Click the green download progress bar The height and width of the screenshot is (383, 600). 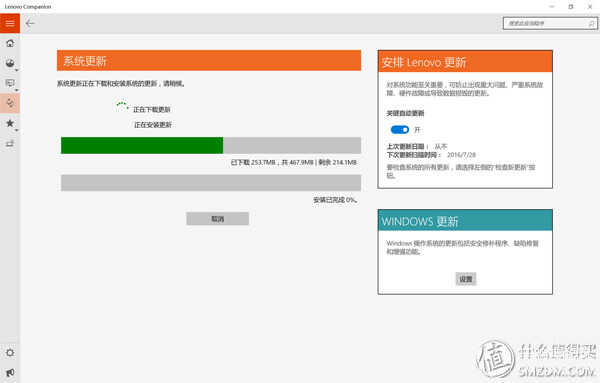click(142, 145)
